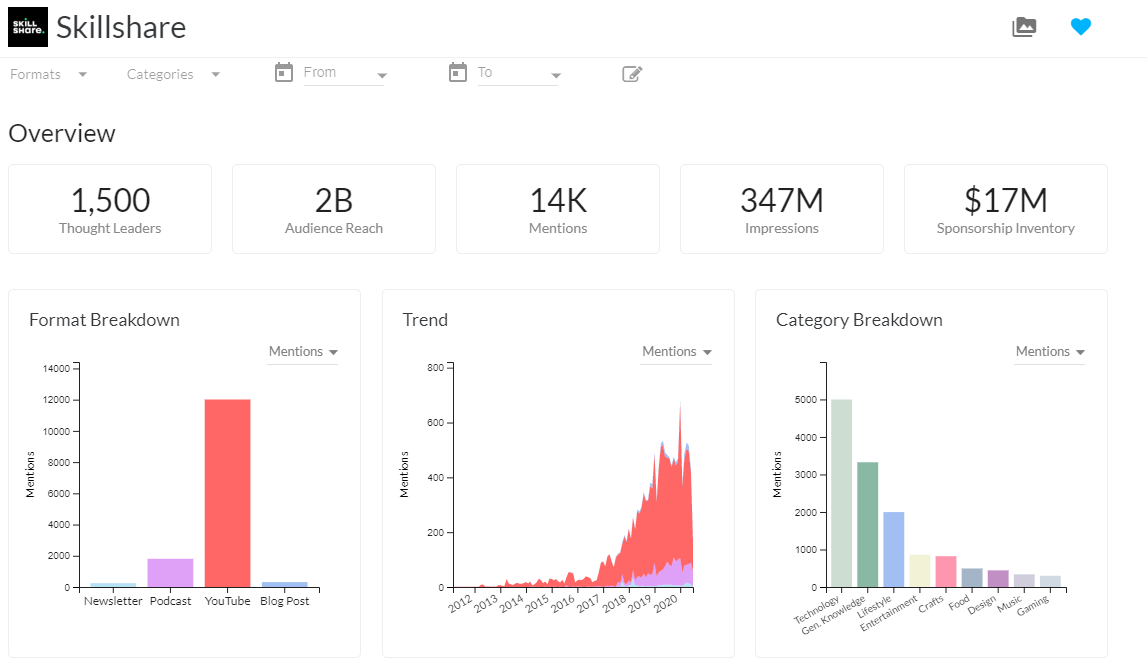Click the Blog Post bar in chart
Image resolution: width=1147 pixels, height=667 pixels.
point(285,584)
